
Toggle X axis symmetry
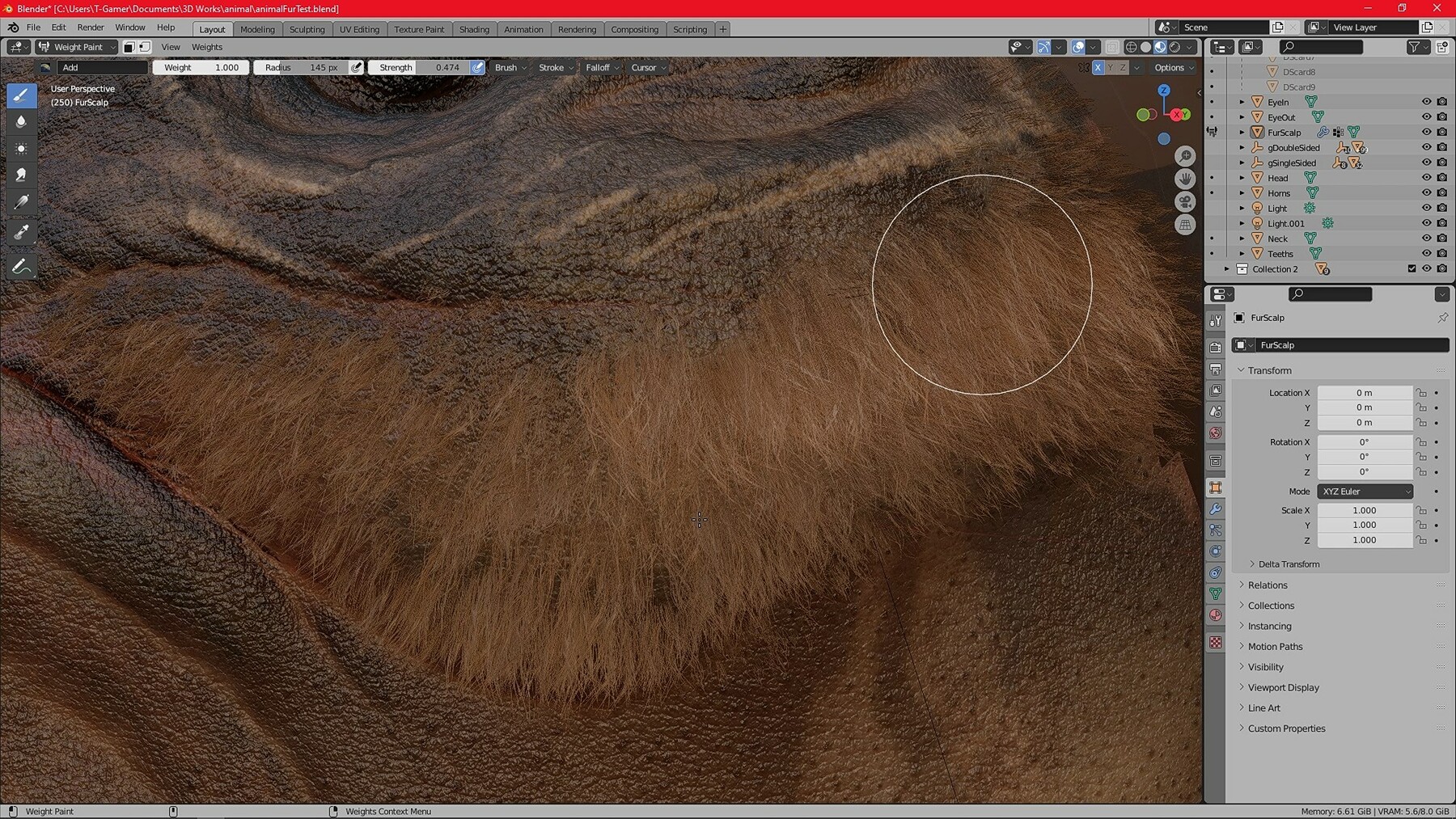(1098, 68)
